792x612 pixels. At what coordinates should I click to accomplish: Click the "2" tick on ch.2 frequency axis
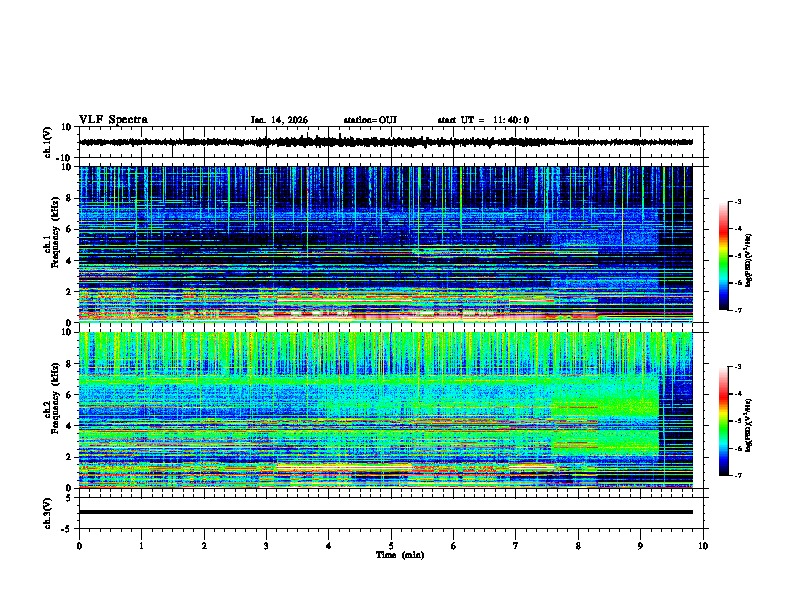click(x=70, y=457)
